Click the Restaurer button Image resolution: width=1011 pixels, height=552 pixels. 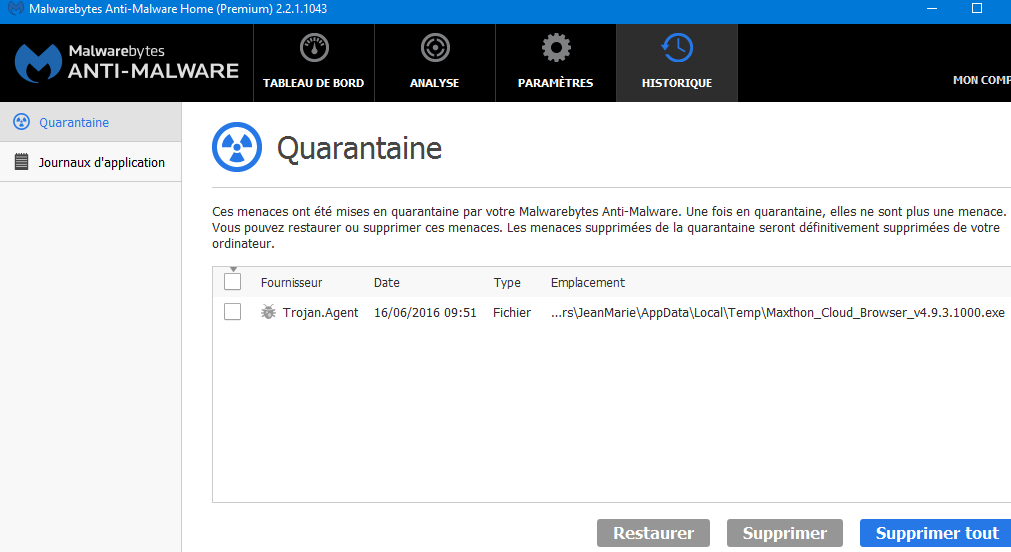653,533
